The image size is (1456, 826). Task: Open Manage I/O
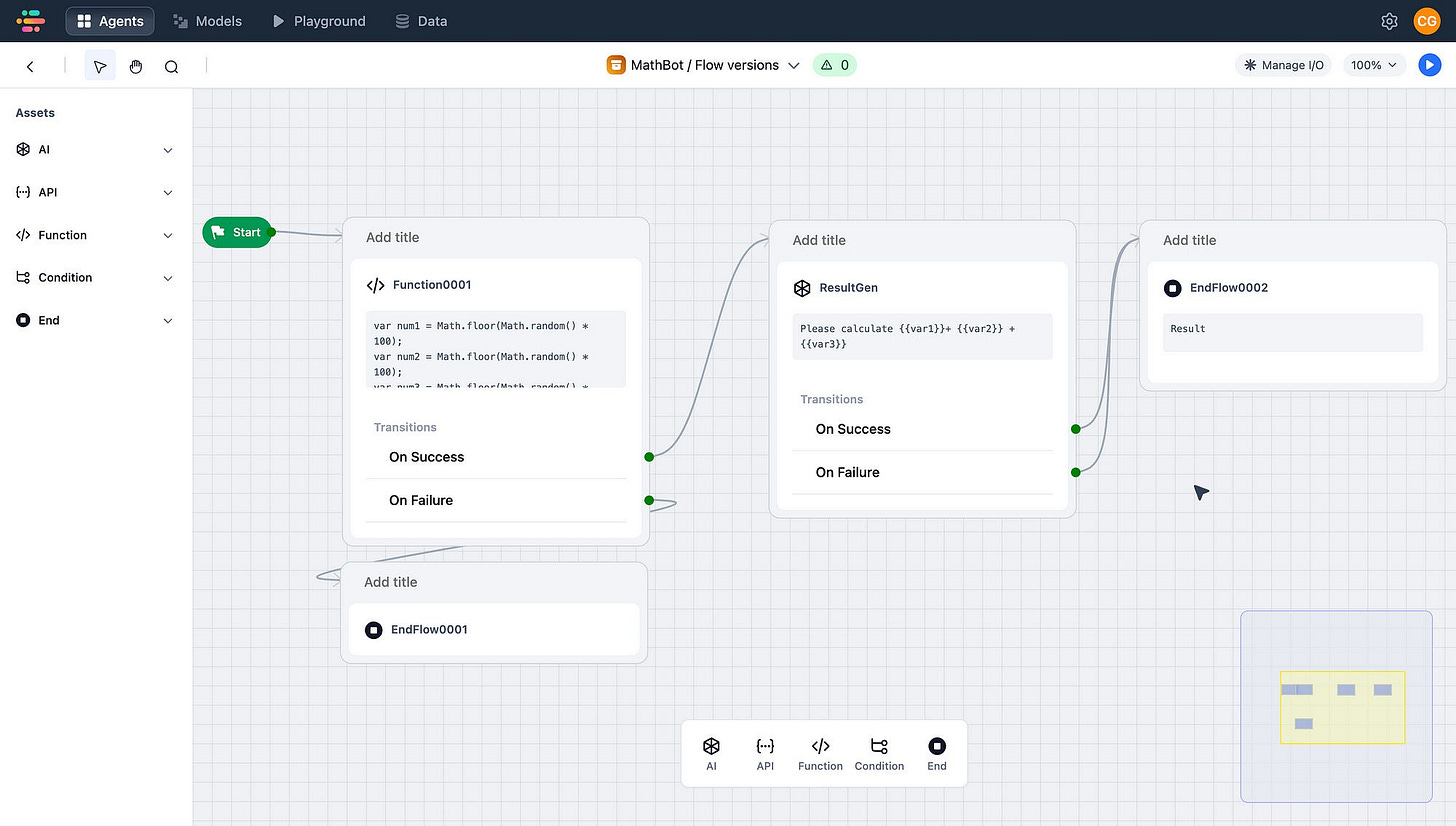point(1283,65)
